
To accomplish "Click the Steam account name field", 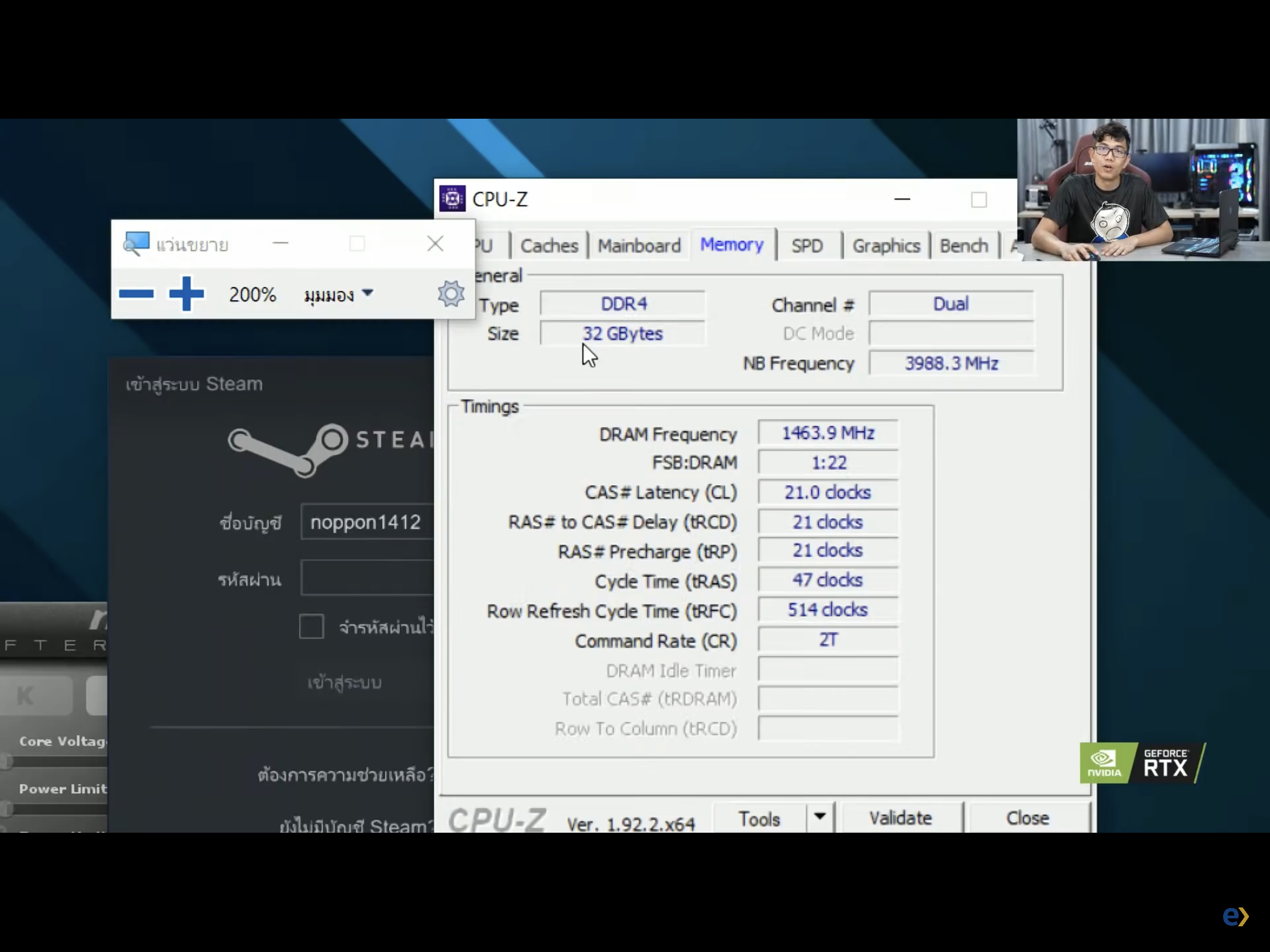I will [x=367, y=522].
